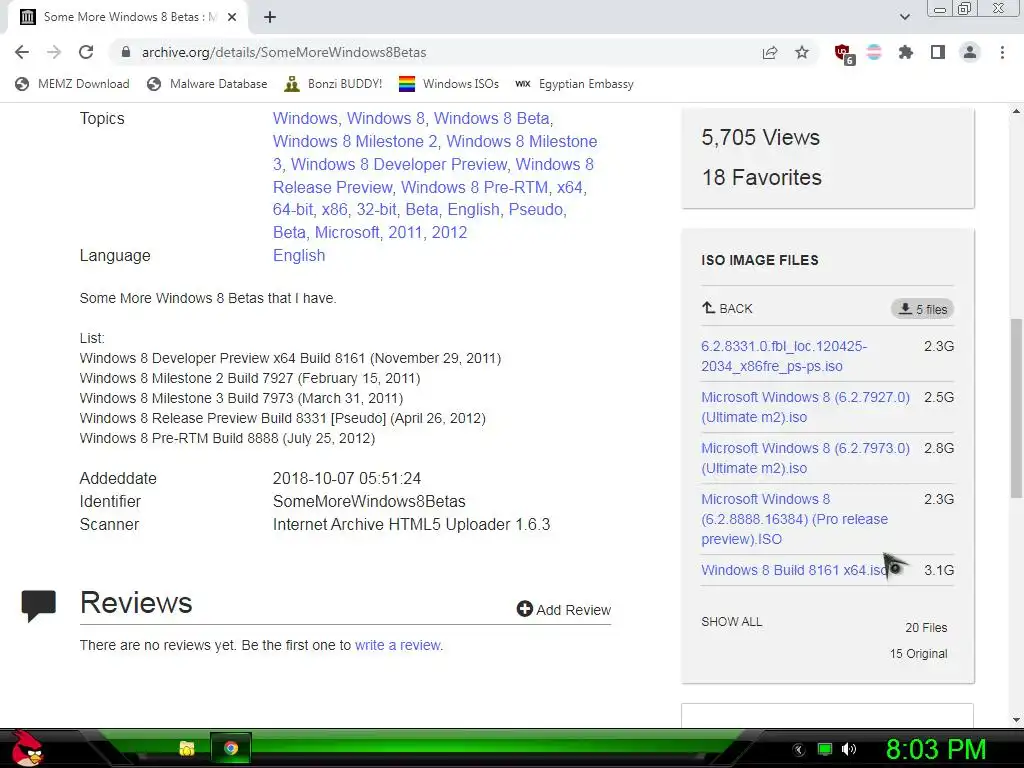This screenshot has height=768, width=1024.
Task: Click the address bar URL
Action: [x=284, y=52]
